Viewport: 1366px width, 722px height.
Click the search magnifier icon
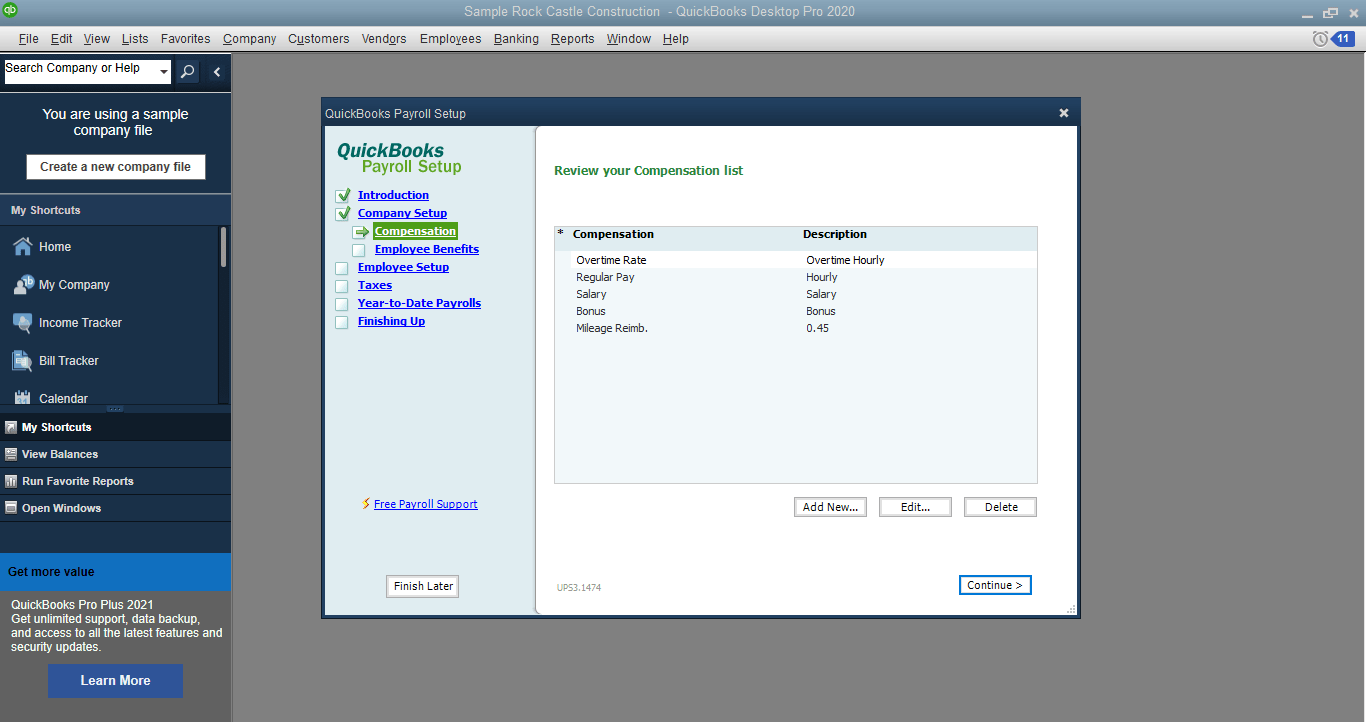point(187,72)
